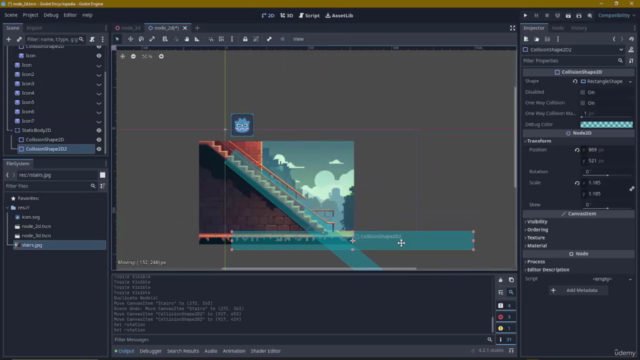Click the Stop running project icon
Screen dimensions: 640x360
tap(547, 16)
